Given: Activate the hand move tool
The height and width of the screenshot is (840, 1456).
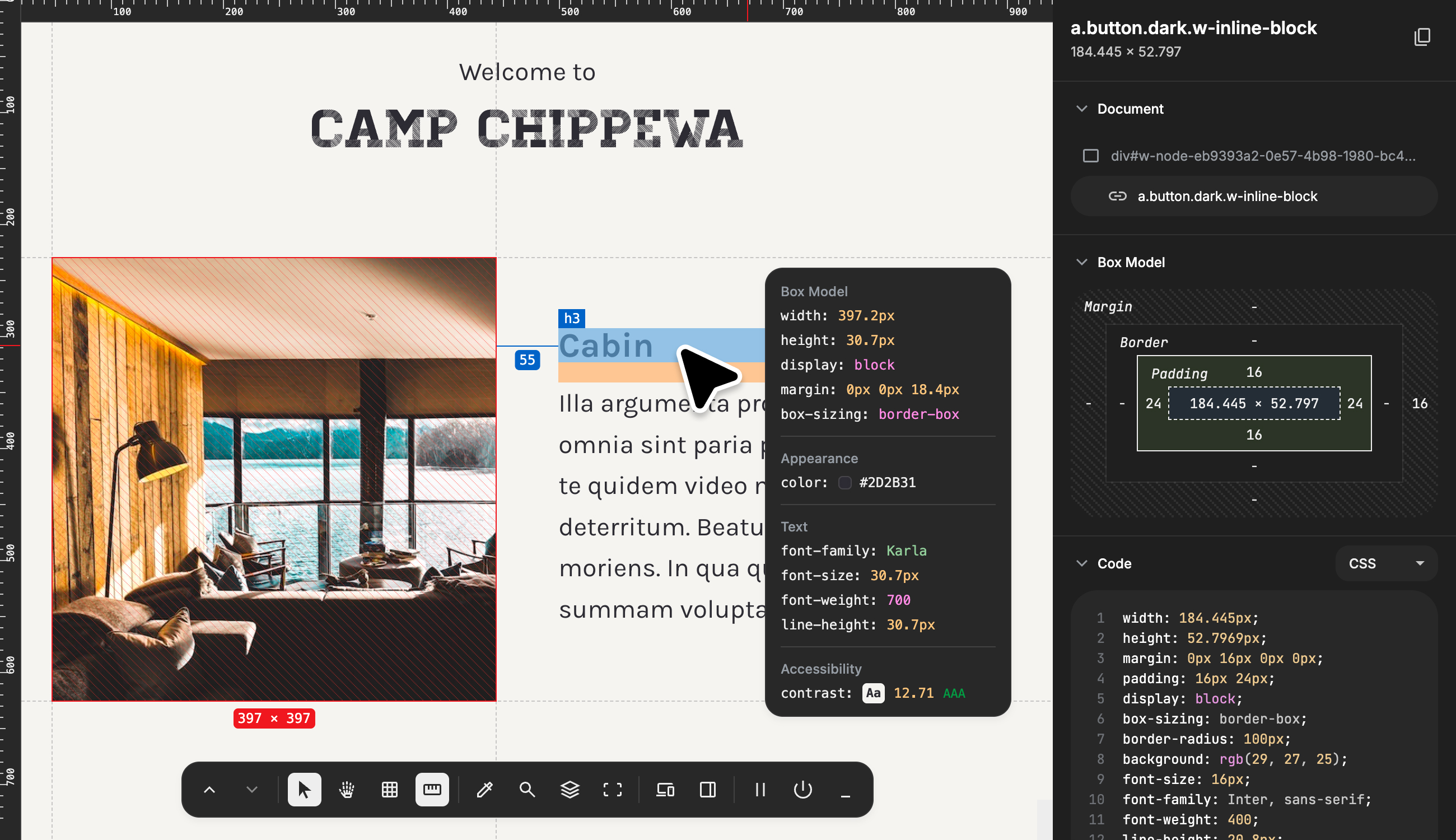Looking at the screenshot, I should click(347, 789).
